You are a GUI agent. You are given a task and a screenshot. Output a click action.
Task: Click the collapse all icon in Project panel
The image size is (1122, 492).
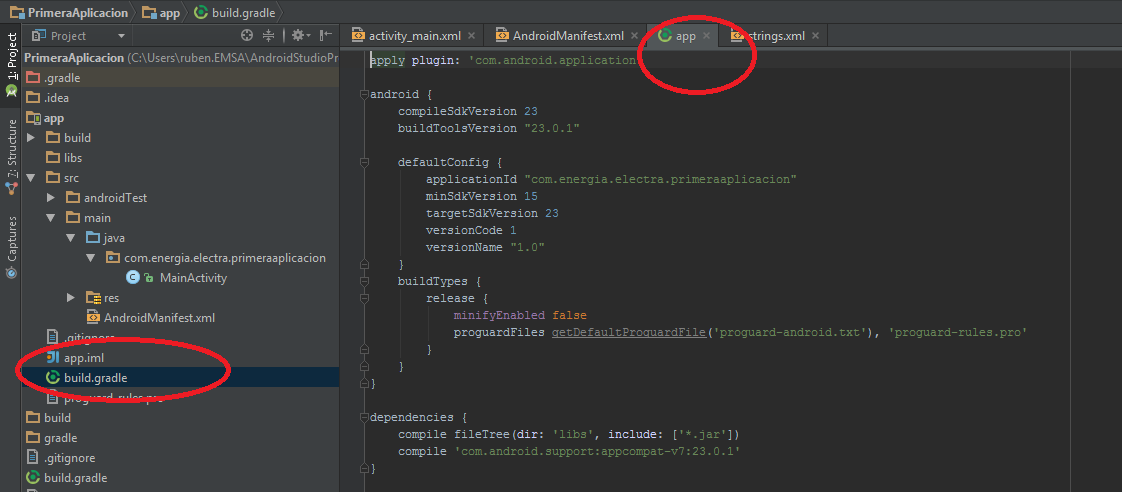click(269, 35)
